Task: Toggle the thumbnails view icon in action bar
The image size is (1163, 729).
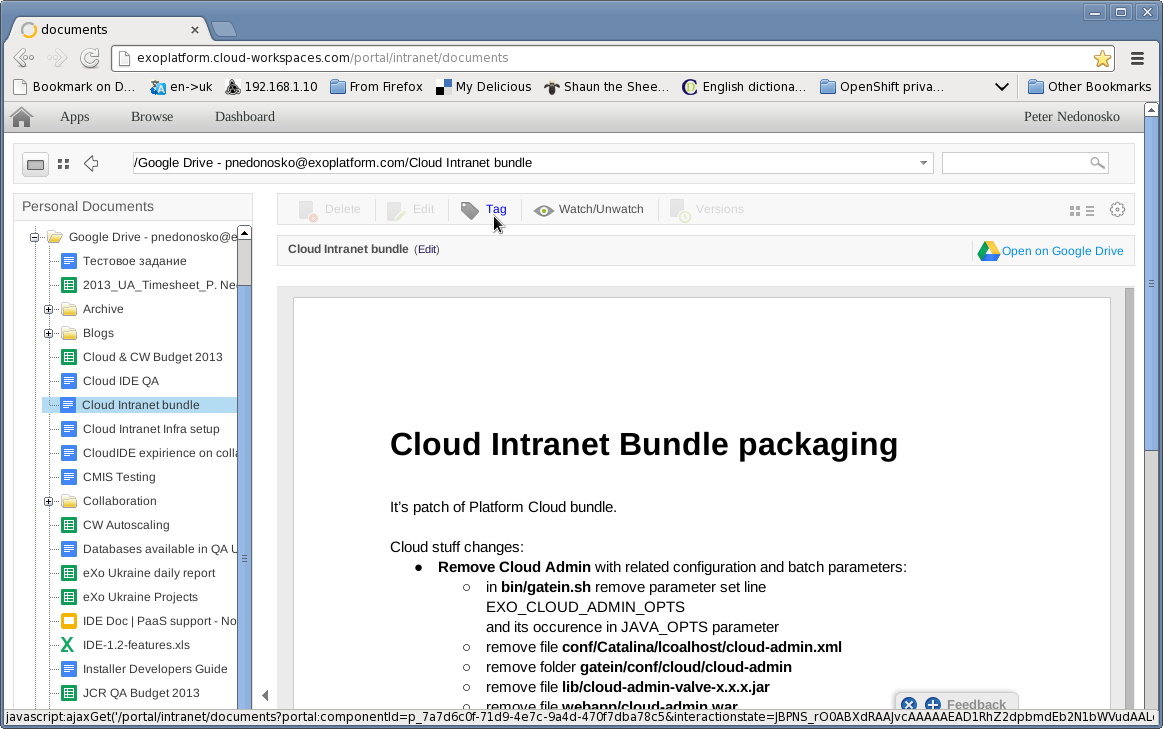Action: [x=1075, y=211]
